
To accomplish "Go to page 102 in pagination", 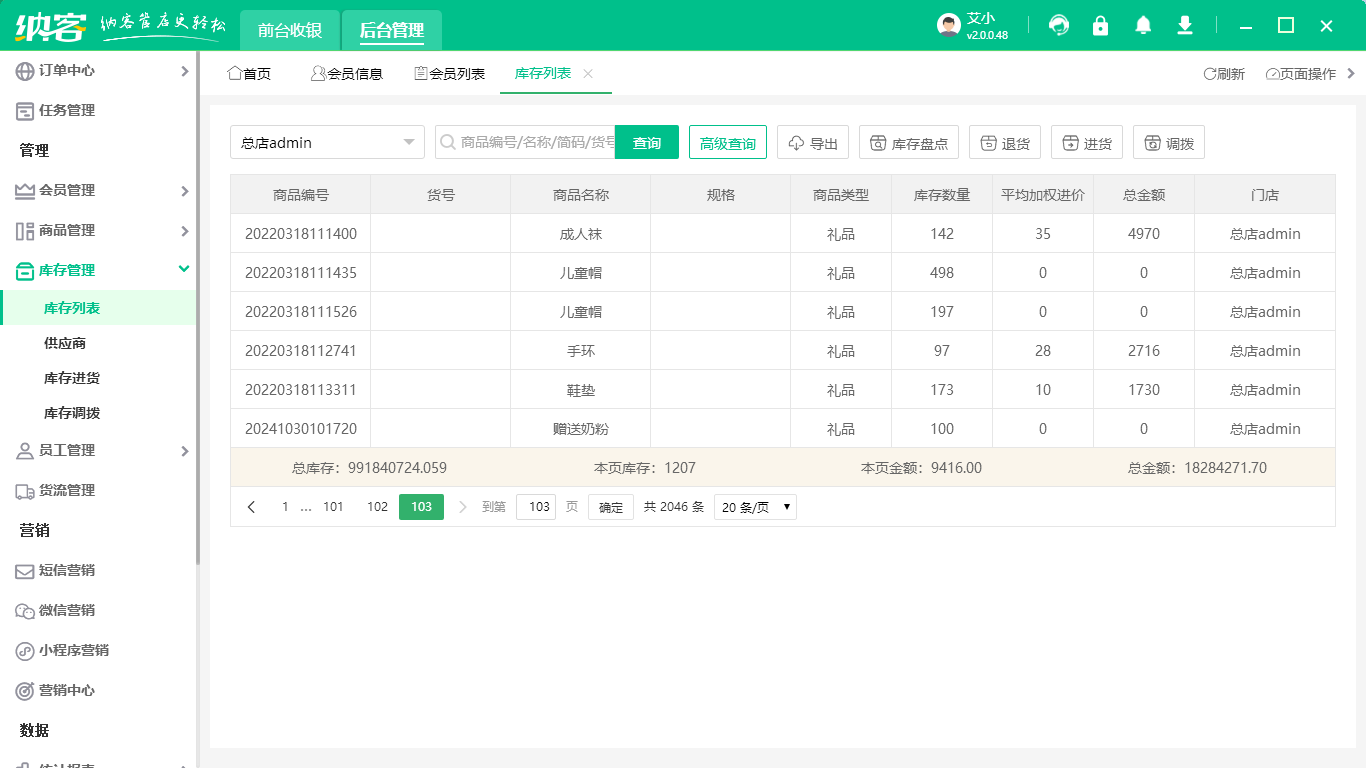I will pos(377,507).
